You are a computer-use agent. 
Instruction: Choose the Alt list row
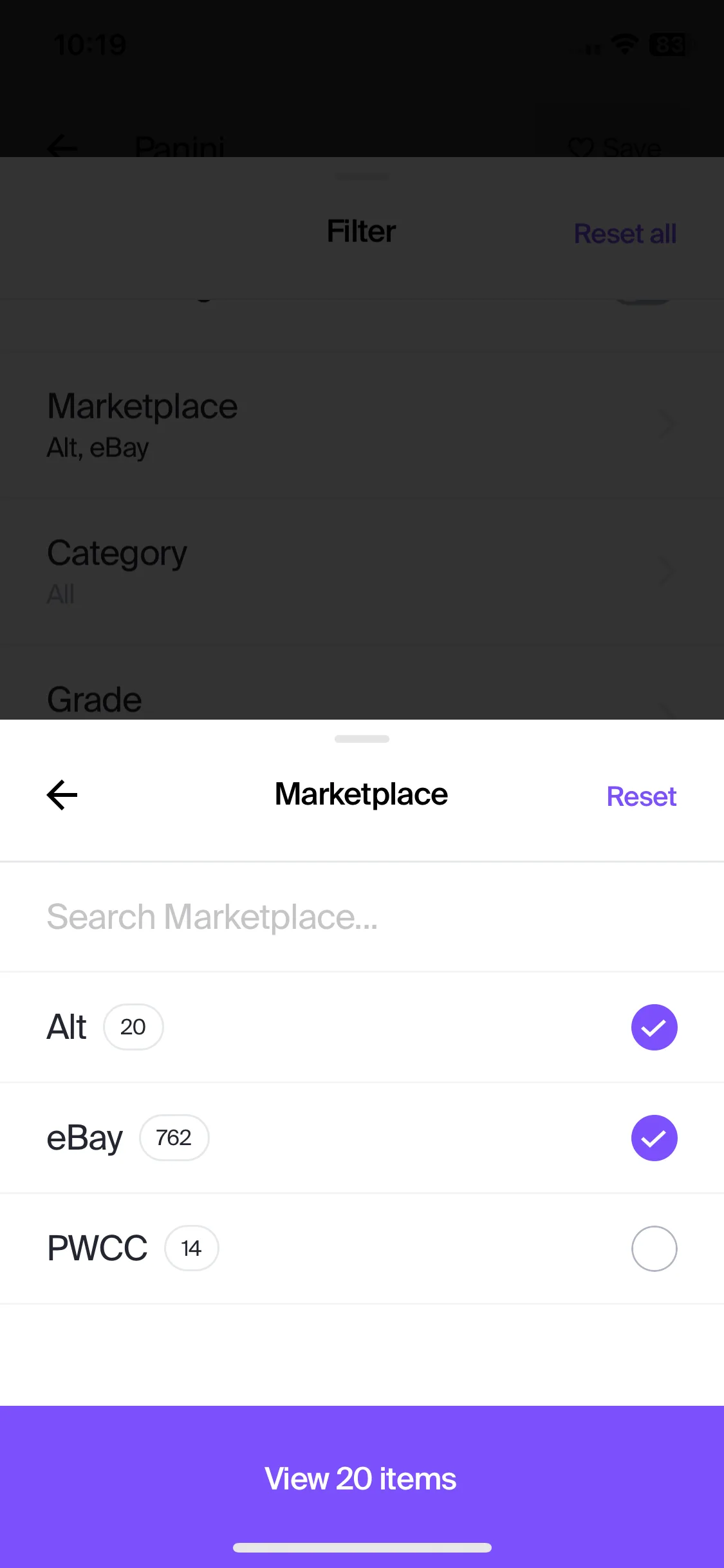click(x=362, y=1027)
